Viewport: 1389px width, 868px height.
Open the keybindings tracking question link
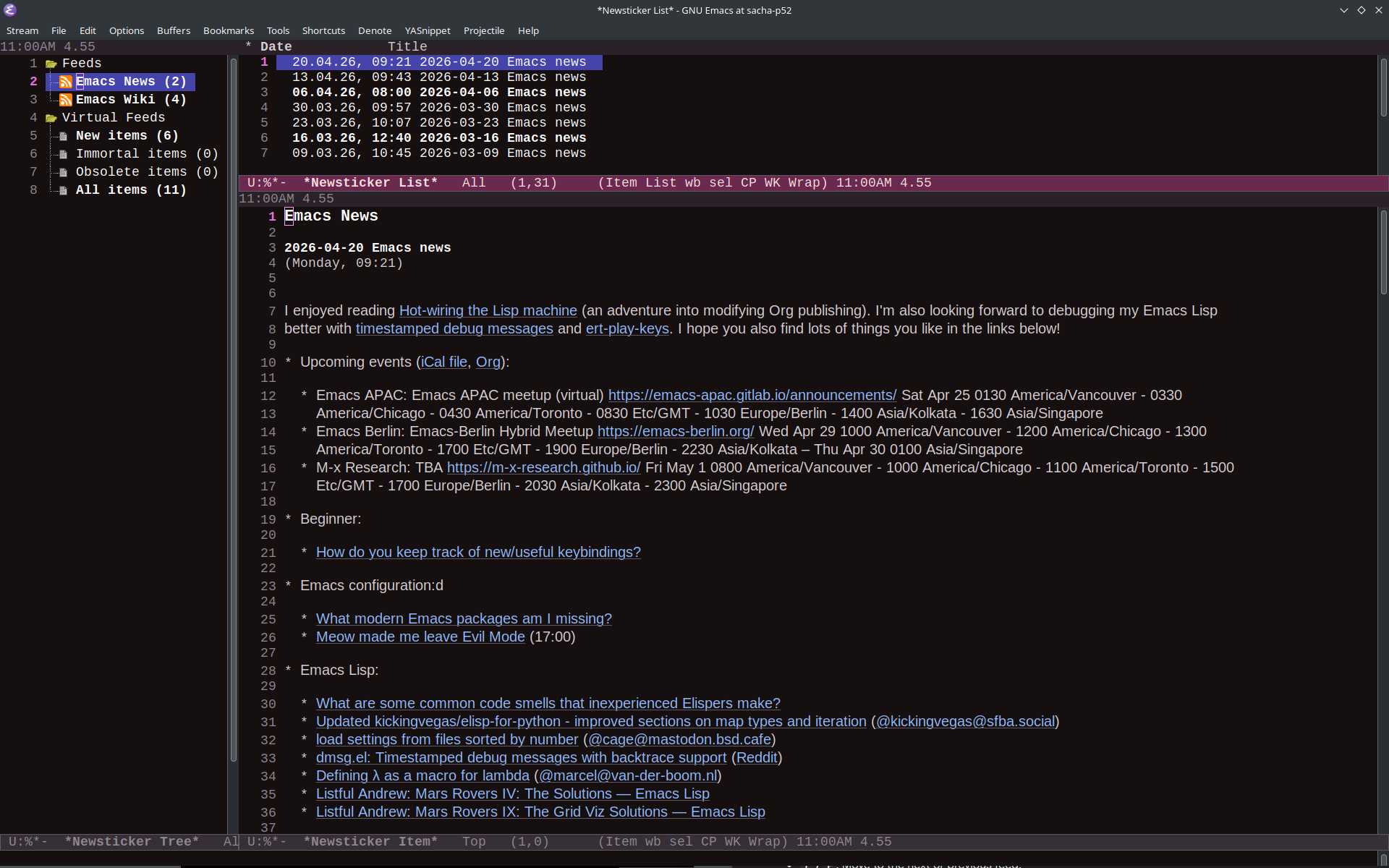click(x=478, y=553)
